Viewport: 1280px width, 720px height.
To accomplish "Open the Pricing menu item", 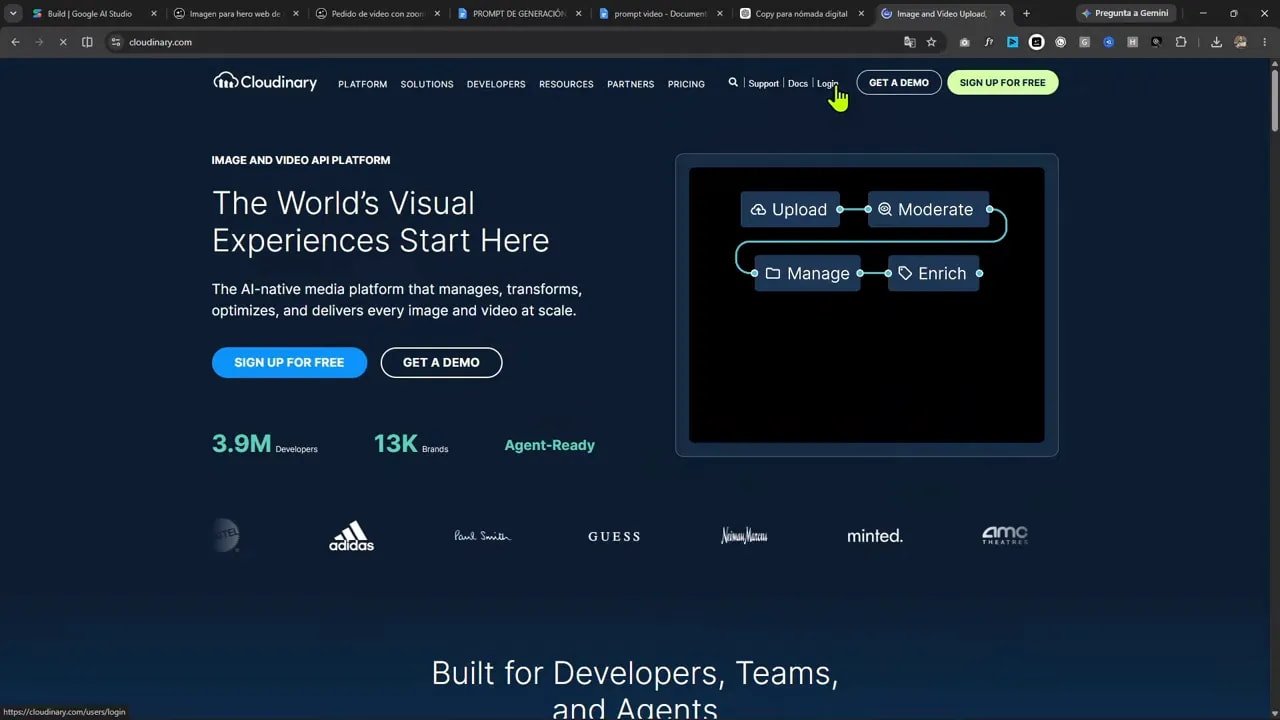I will click(686, 84).
